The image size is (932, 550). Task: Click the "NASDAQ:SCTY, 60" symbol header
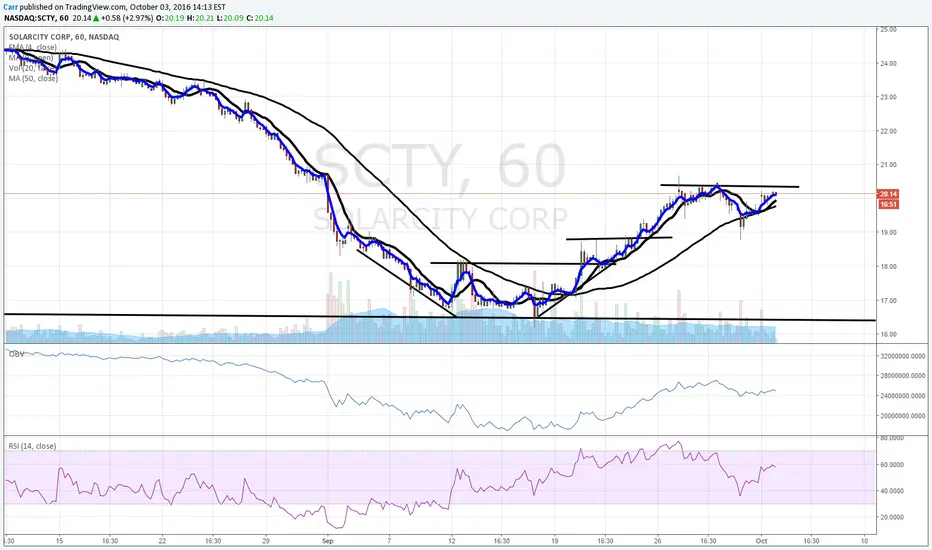[x=36, y=18]
